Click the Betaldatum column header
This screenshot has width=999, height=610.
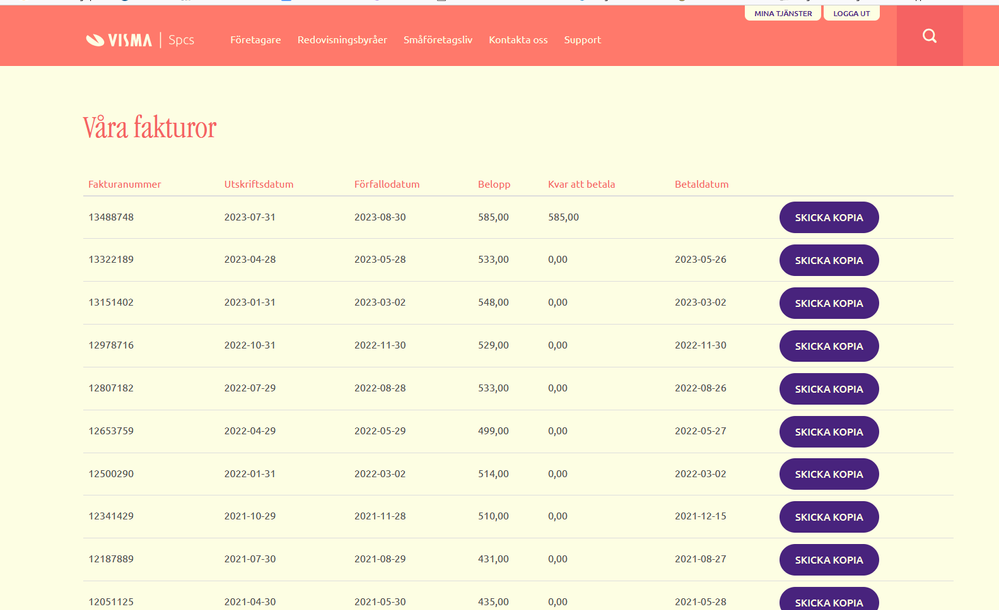click(701, 184)
